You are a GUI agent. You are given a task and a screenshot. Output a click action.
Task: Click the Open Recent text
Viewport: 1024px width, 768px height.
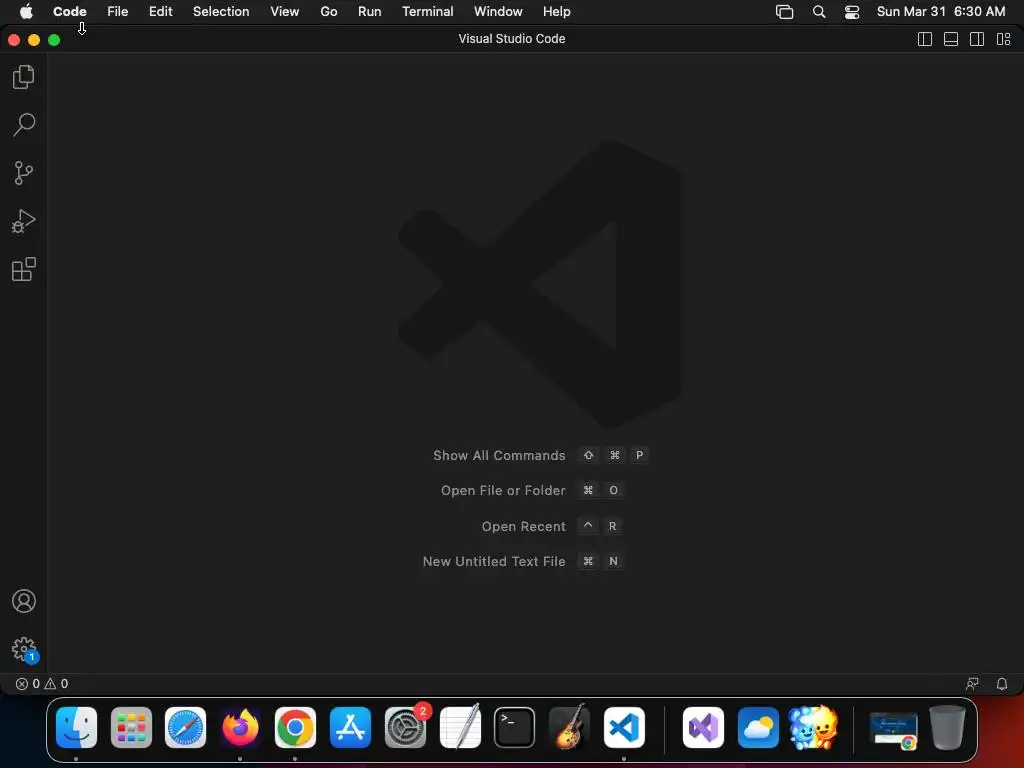click(x=524, y=526)
